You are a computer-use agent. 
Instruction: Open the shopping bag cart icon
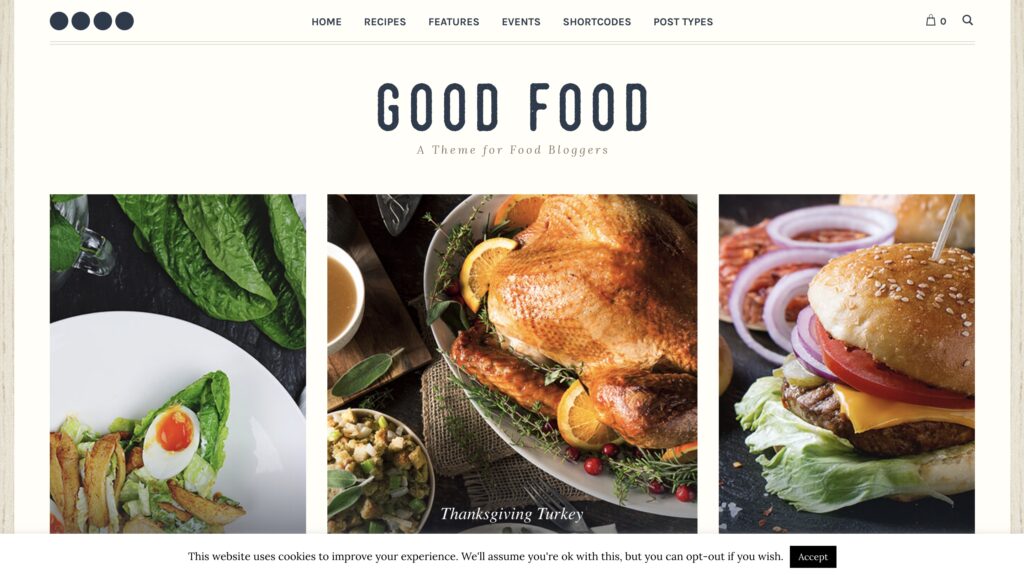pyautogui.click(x=931, y=20)
